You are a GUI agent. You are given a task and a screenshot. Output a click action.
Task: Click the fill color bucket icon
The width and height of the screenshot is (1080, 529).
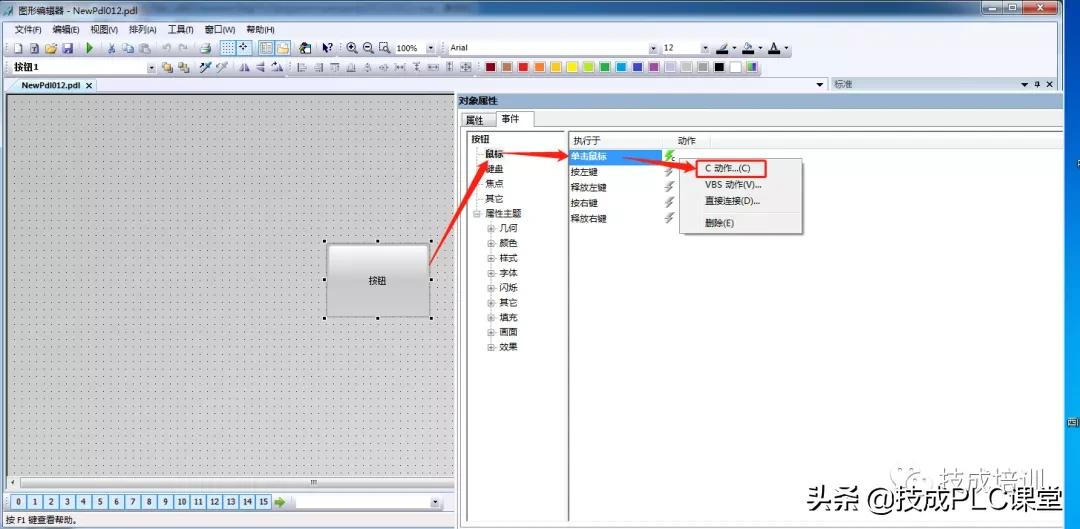click(x=748, y=48)
